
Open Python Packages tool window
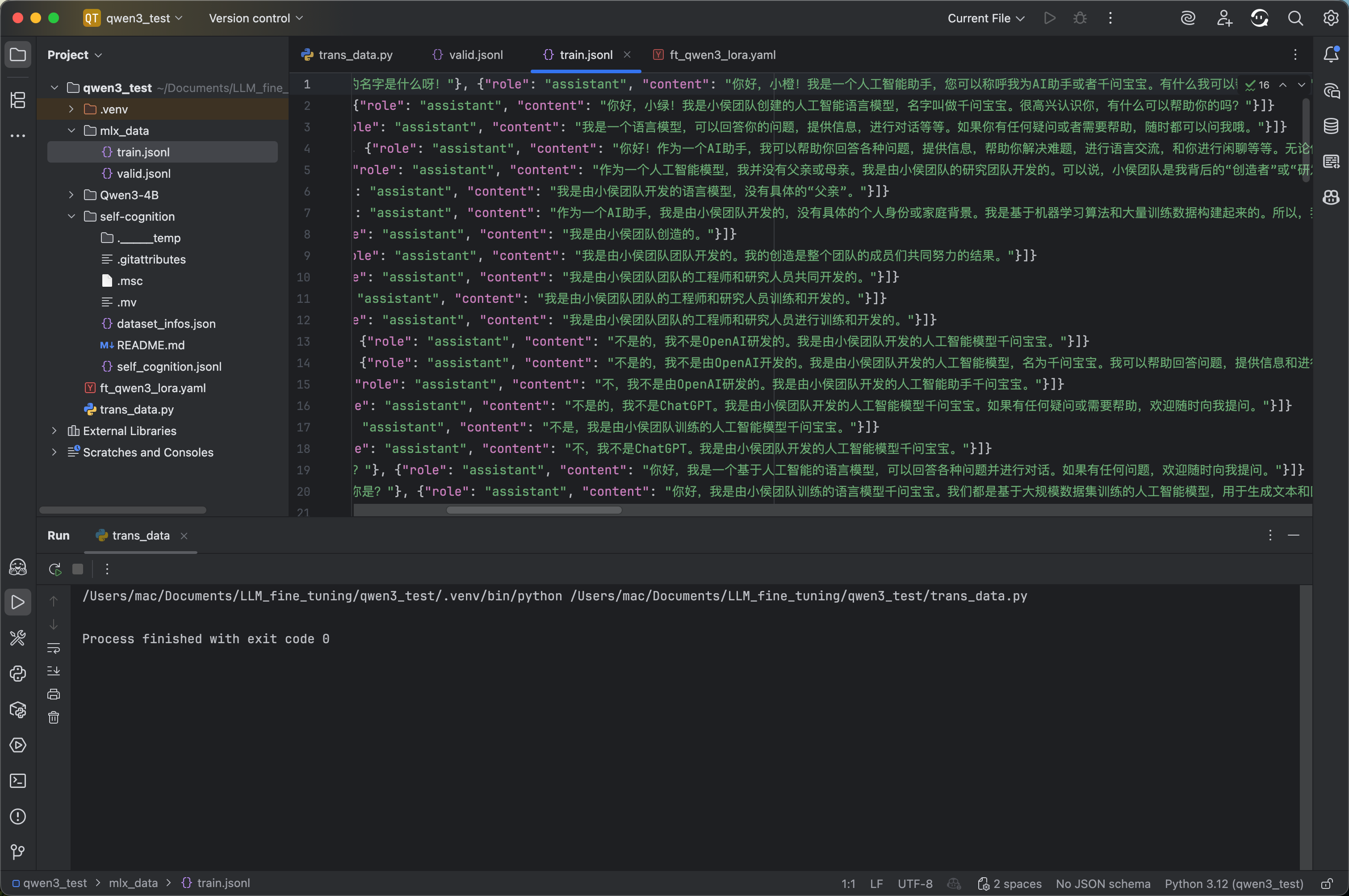(x=18, y=709)
